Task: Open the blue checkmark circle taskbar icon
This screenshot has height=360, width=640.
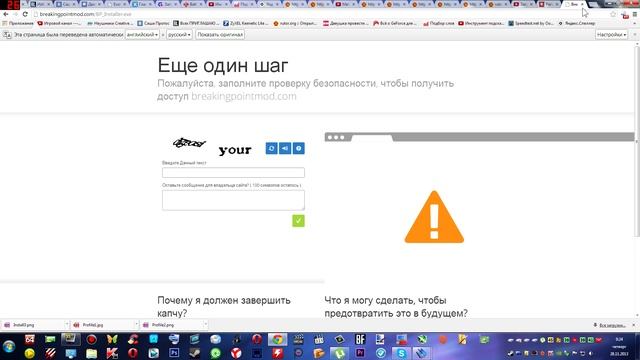Action: (x=381, y=353)
